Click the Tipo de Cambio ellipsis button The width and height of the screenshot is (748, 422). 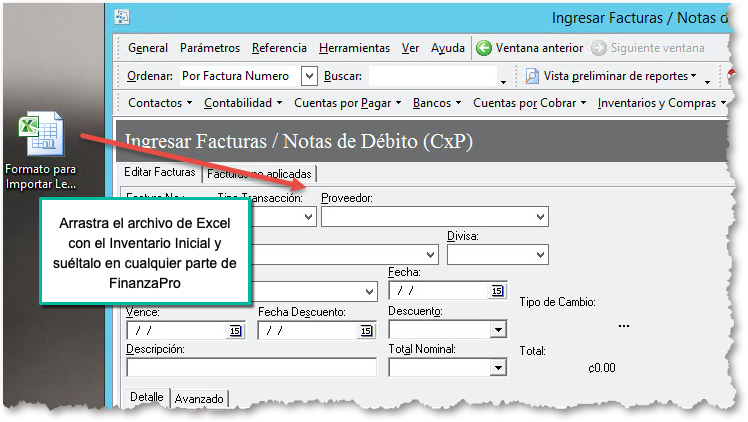623,326
